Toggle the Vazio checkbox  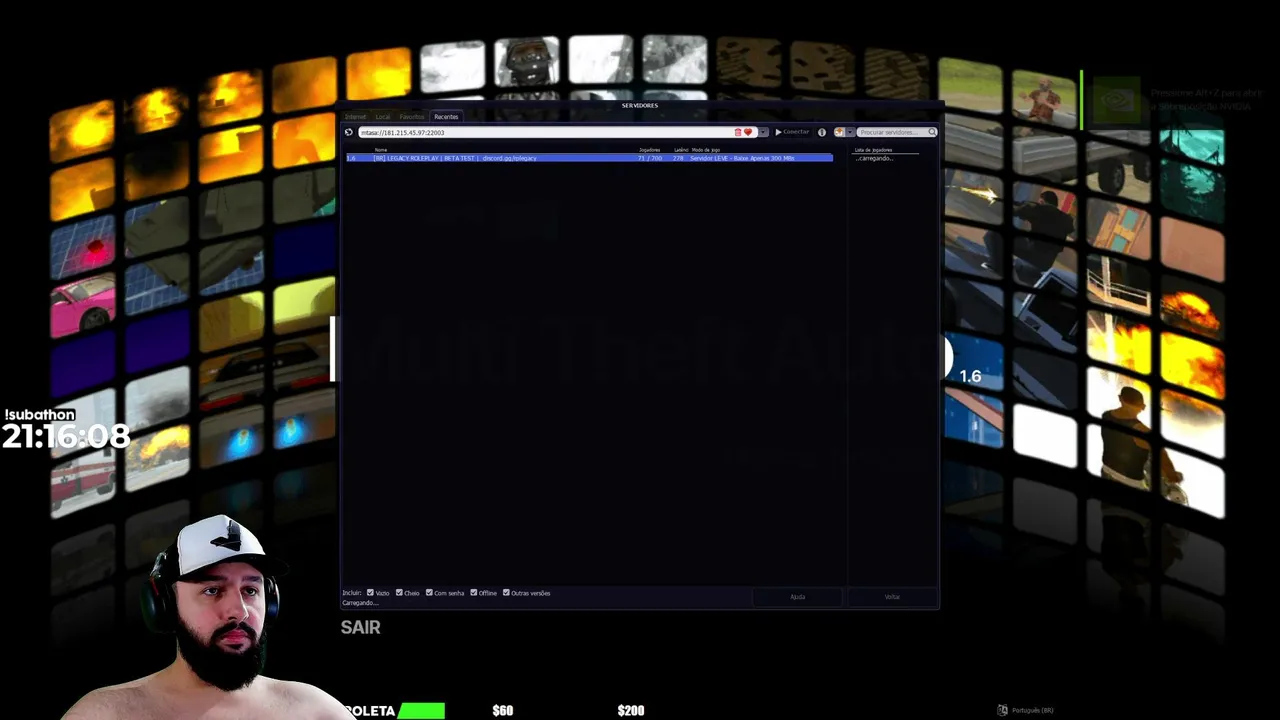coord(370,593)
